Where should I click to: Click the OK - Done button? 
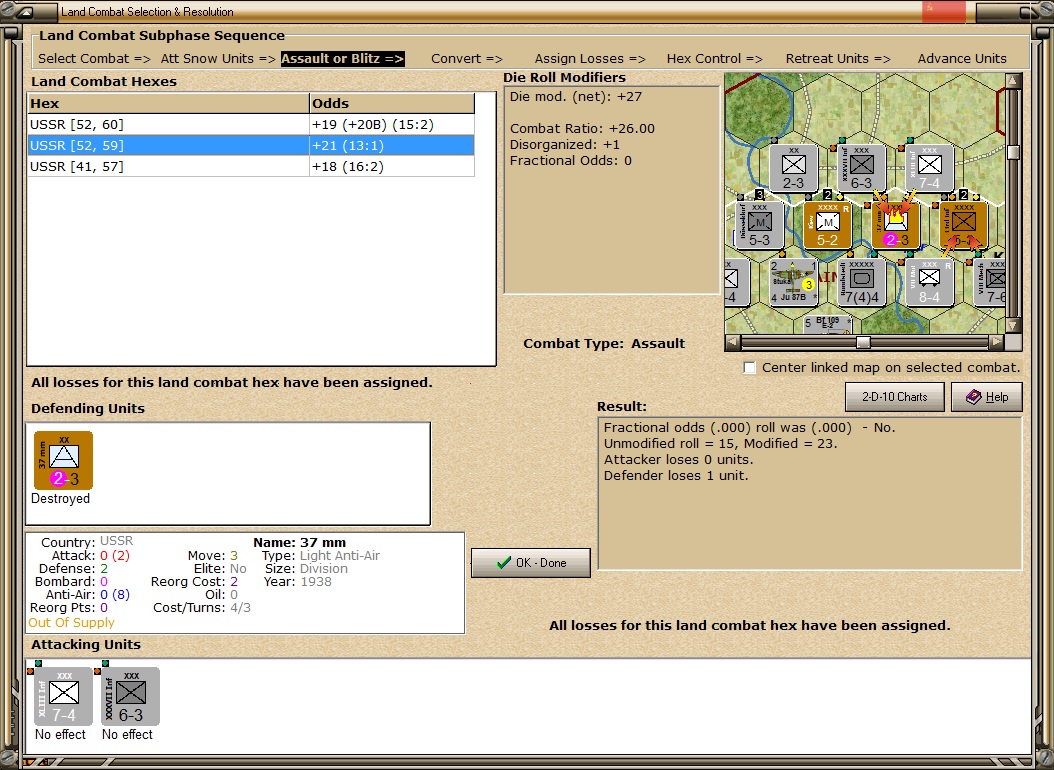coord(531,563)
